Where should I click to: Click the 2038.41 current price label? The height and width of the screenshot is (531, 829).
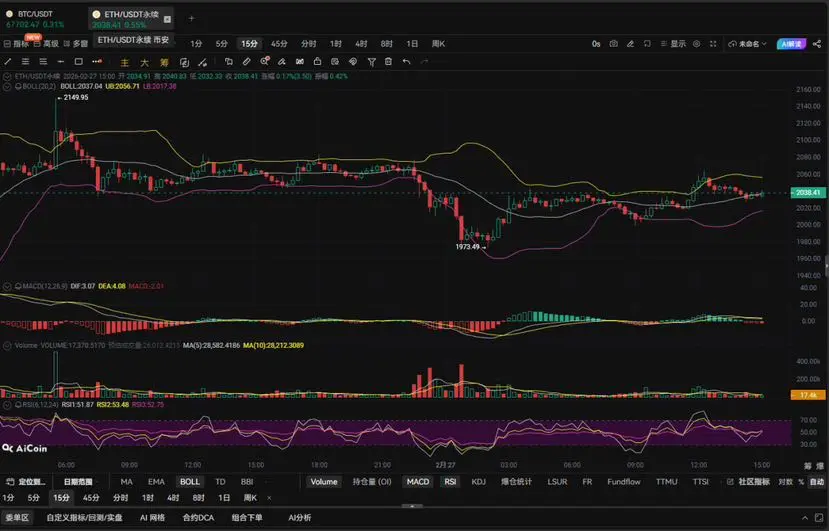point(808,193)
